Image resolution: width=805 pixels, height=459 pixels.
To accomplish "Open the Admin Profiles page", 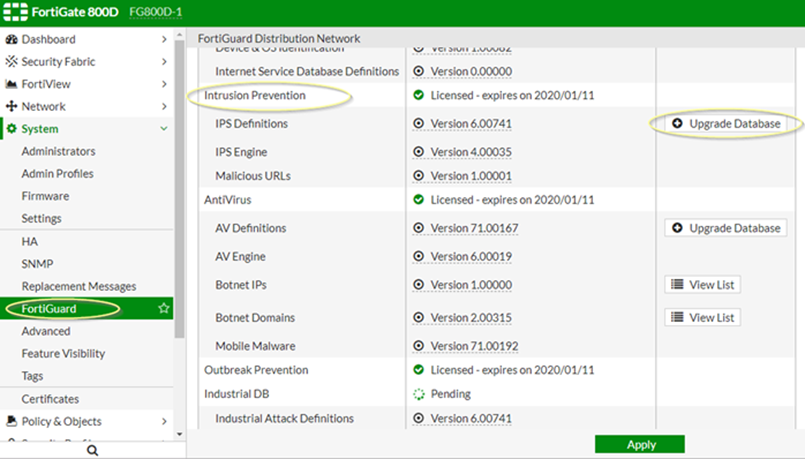I will point(58,174).
